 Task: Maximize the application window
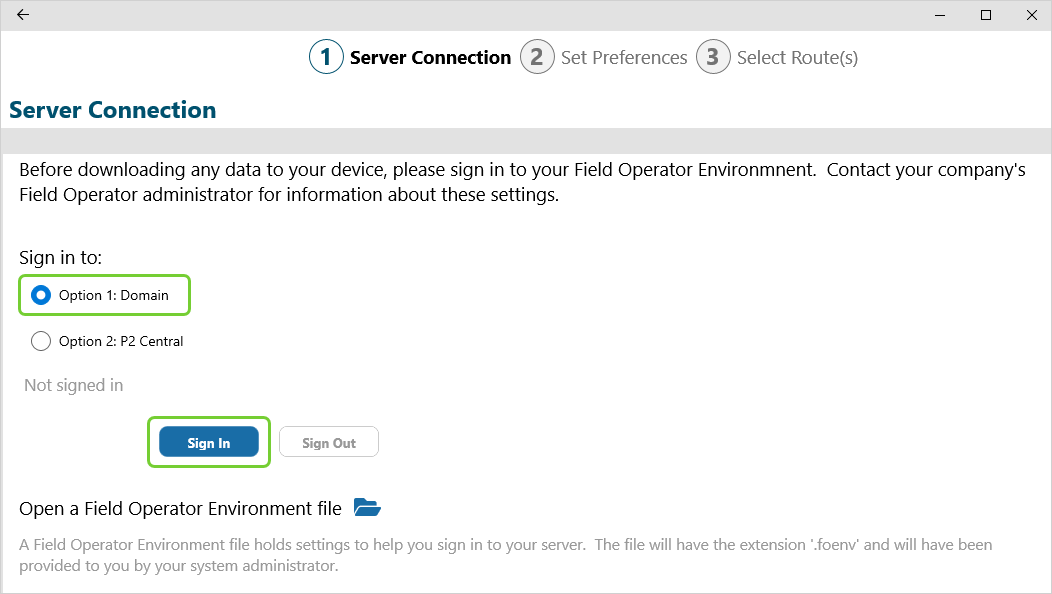click(x=986, y=15)
